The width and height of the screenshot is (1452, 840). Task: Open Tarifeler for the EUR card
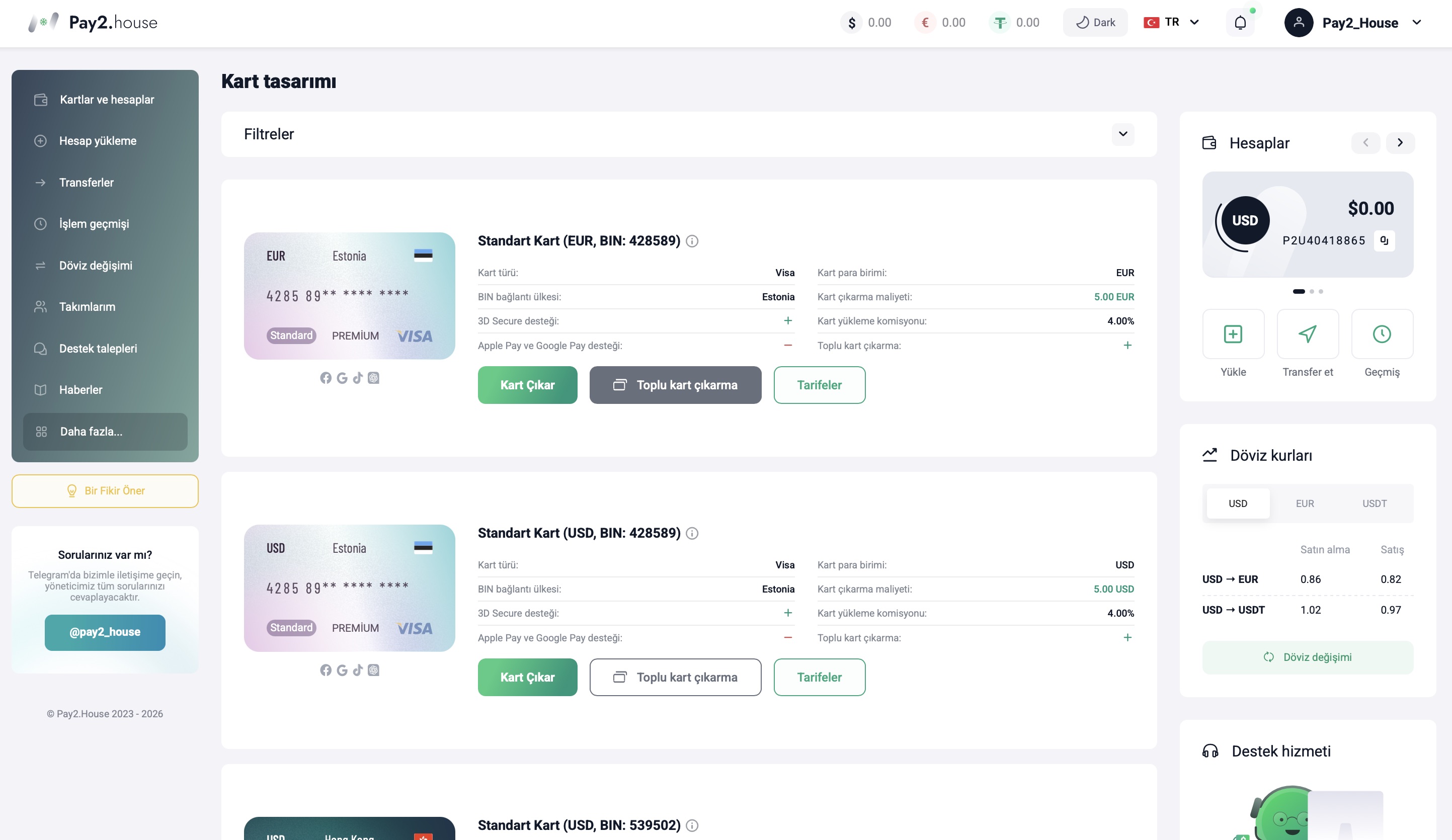[x=820, y=385]
